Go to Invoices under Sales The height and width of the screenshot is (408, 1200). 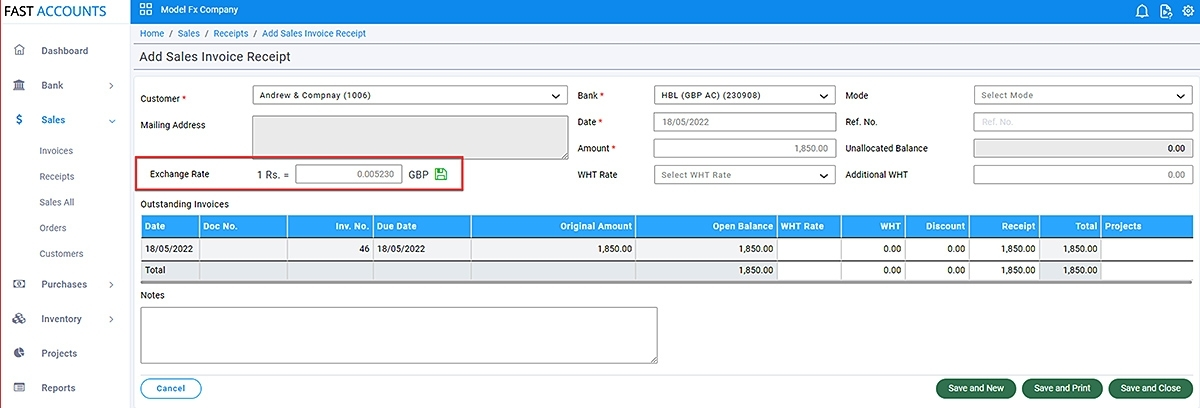[x=56, y=151]
